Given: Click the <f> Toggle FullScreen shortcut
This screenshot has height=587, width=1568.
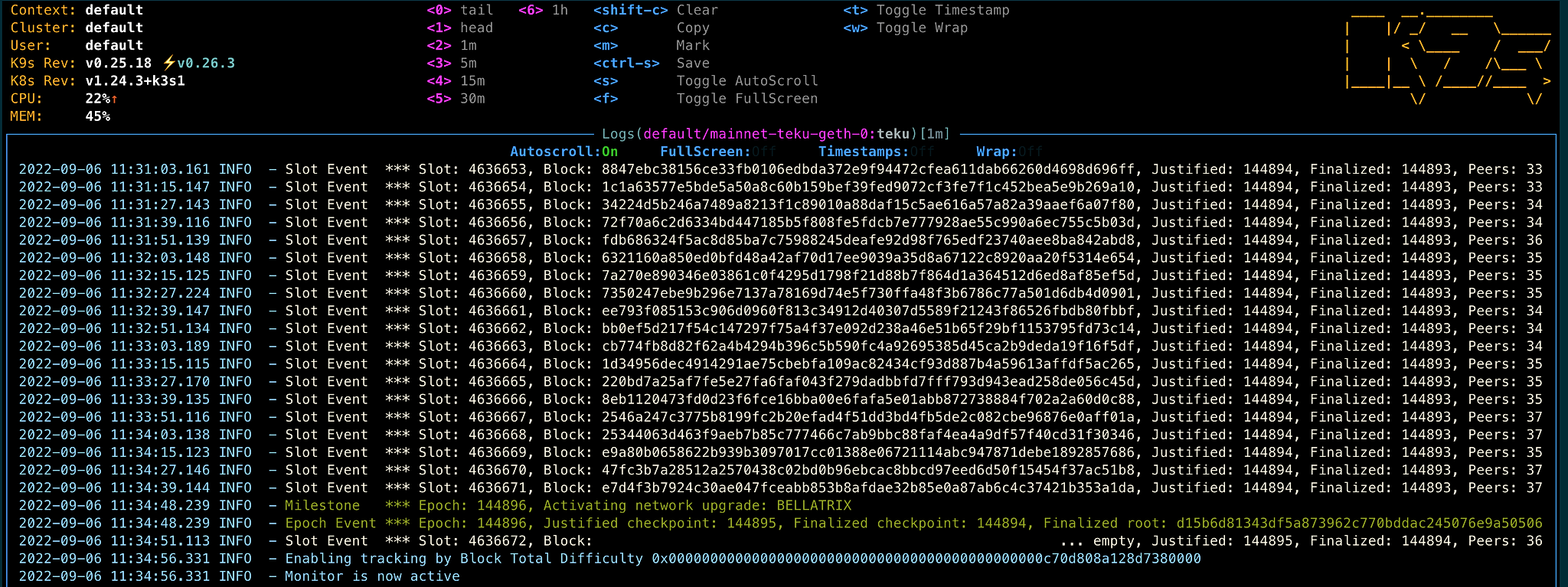Looking at the screenshot, I should pyautogui.click(x=706, y=98).
